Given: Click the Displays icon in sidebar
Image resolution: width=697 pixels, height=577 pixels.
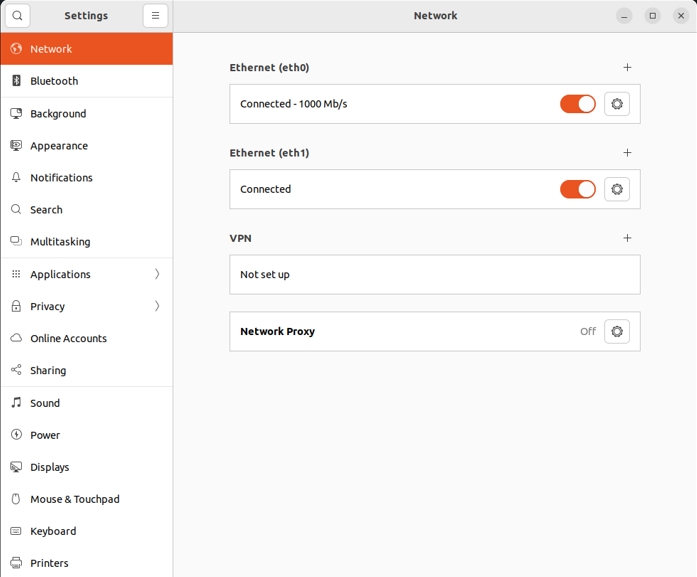Looking at the screenshot, I should 16,467.
